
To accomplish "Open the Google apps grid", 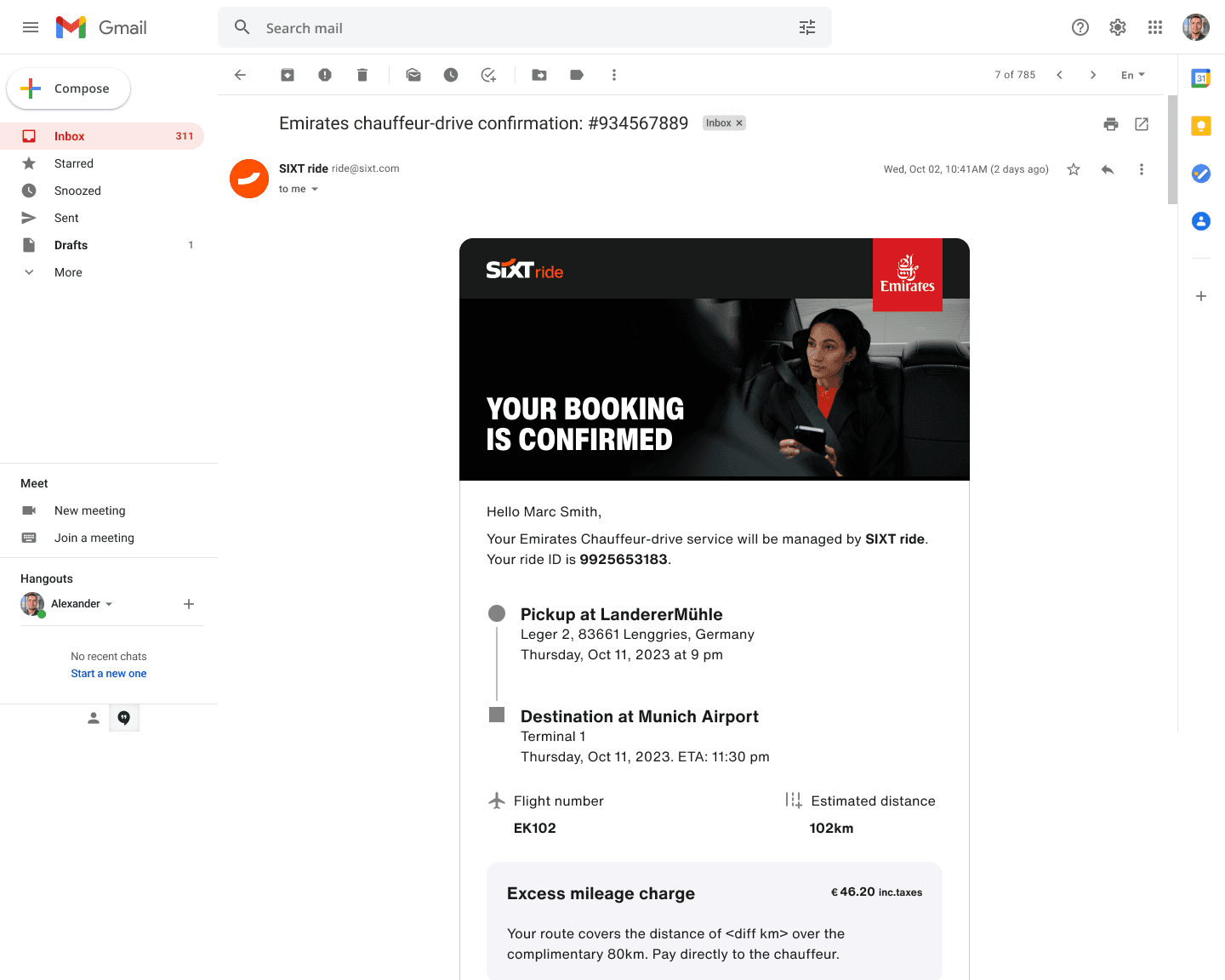I will (x=1155, y=27).
